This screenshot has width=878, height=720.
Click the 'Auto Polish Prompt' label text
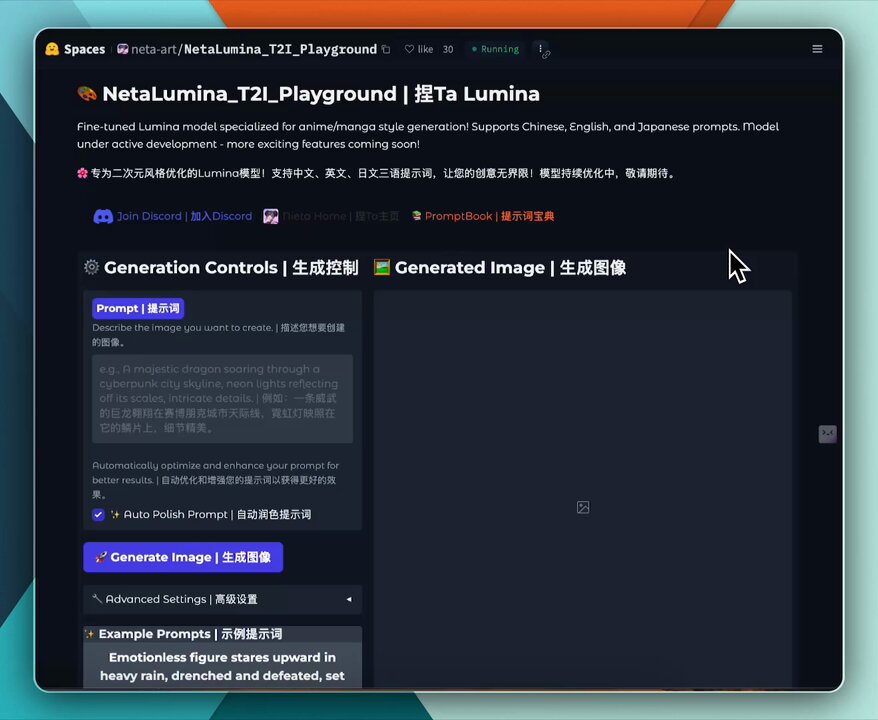[x=217, y=515]
